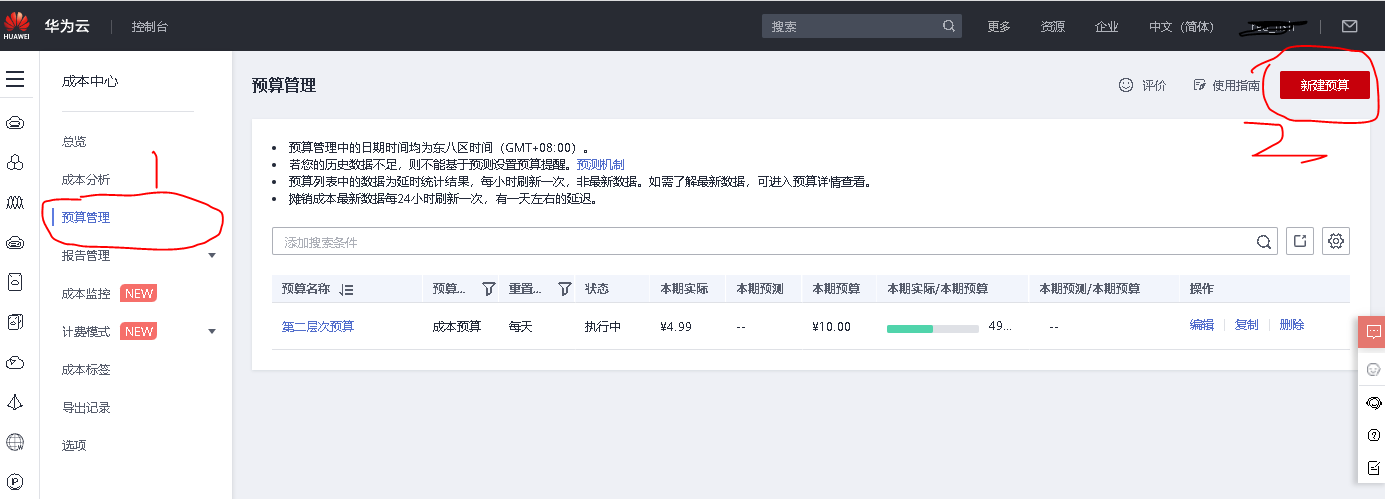Click the 成本中心 sidebar title
Viewport: 1385px width, 499px height.
click(90, 82)
